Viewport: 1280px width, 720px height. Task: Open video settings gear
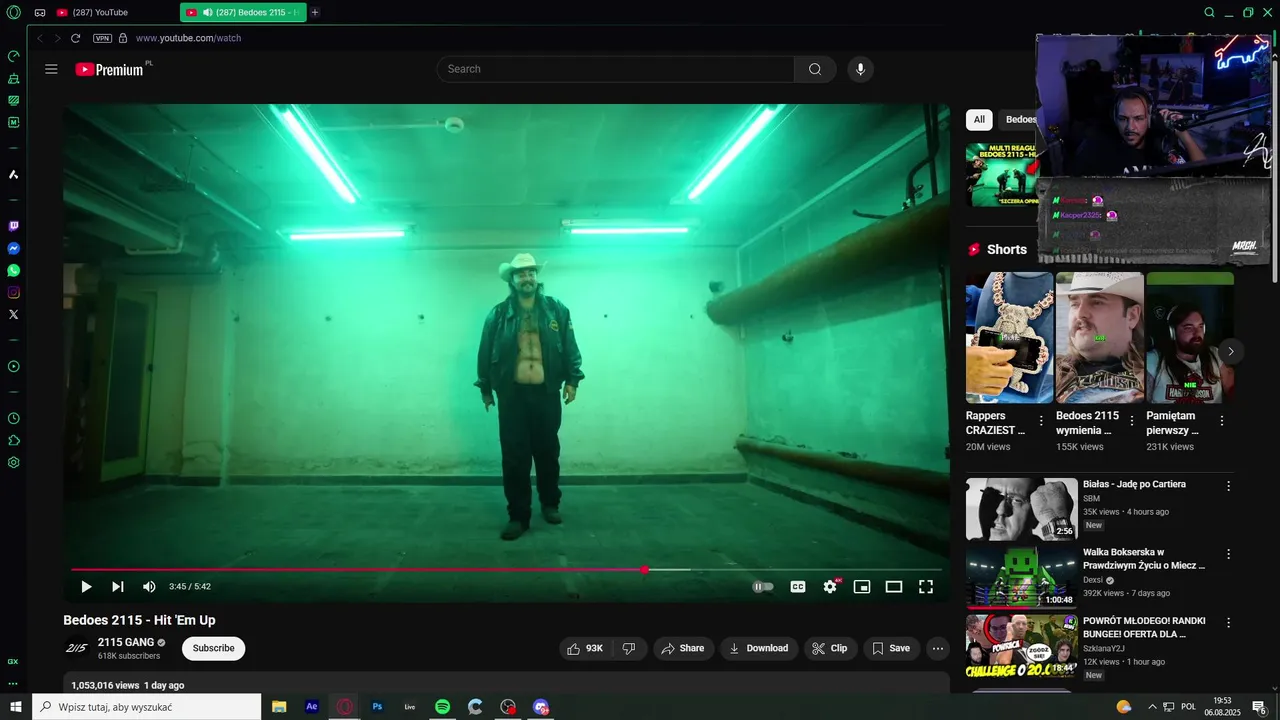click(x=830, y=587)
